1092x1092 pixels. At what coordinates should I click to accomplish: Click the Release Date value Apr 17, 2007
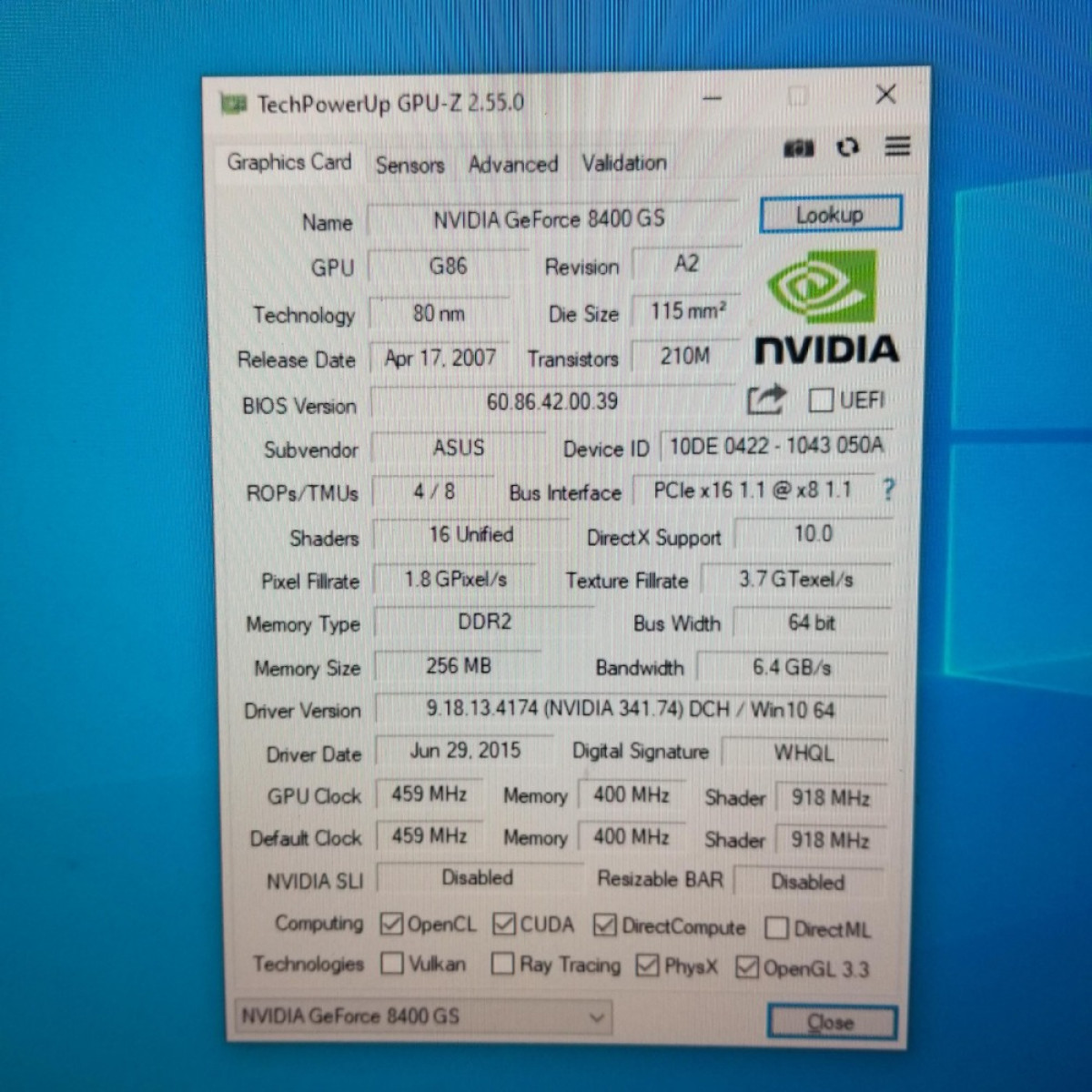pos(440,358)
